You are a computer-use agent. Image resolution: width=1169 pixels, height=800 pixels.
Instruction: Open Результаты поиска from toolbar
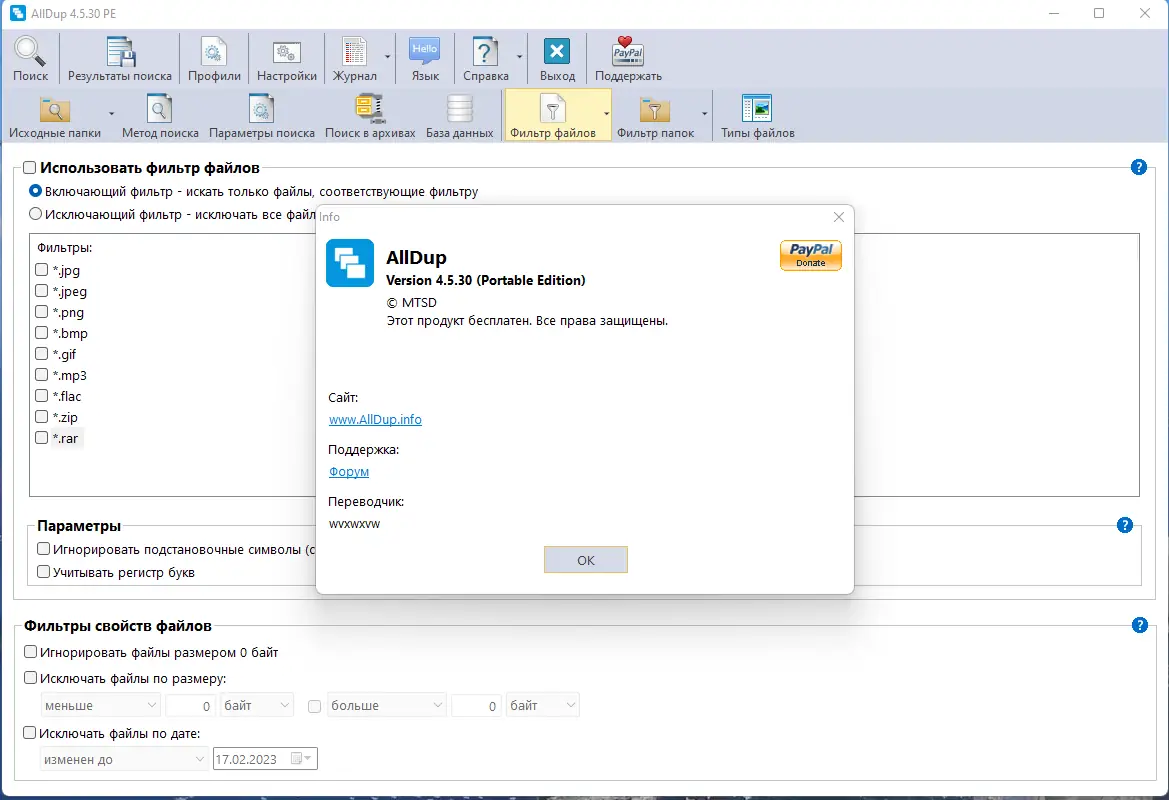pyautogui.click(x=119, y=58)
